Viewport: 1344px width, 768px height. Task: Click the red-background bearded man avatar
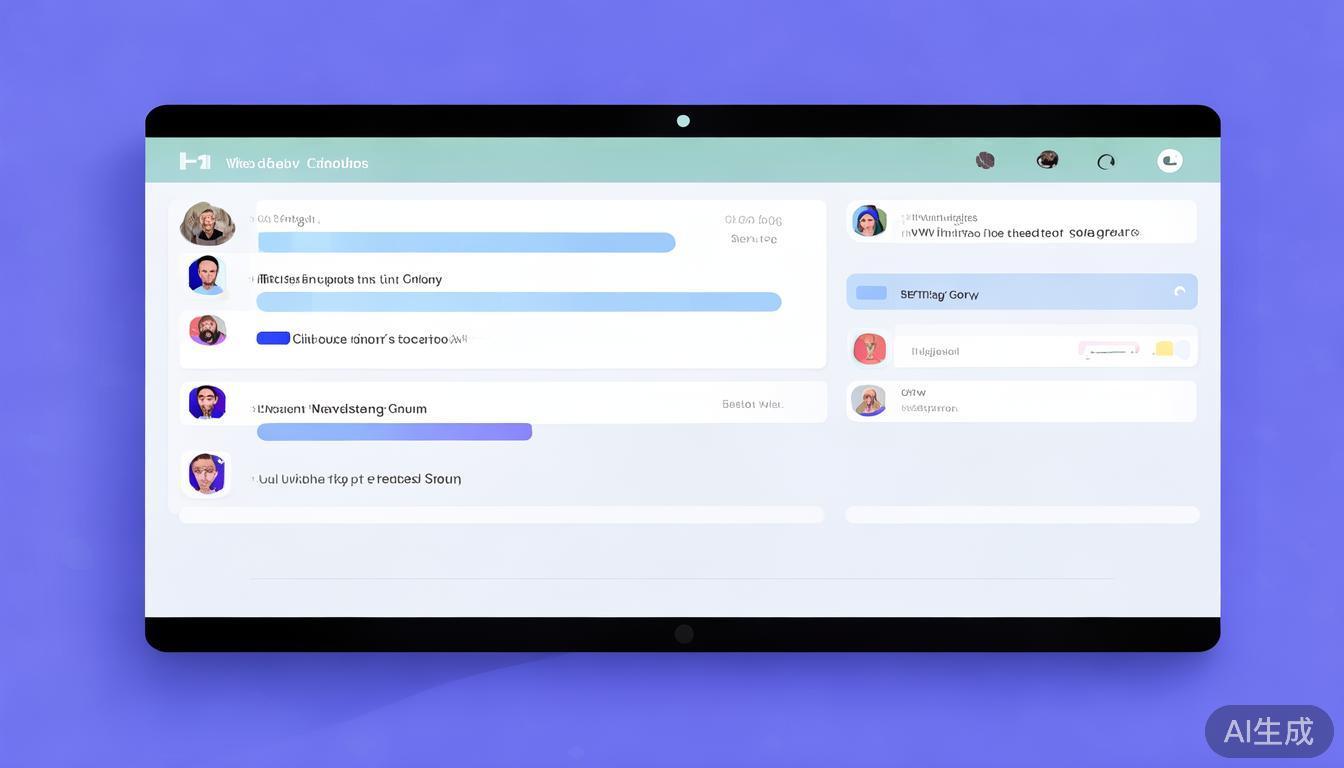[x=208, y=330]
